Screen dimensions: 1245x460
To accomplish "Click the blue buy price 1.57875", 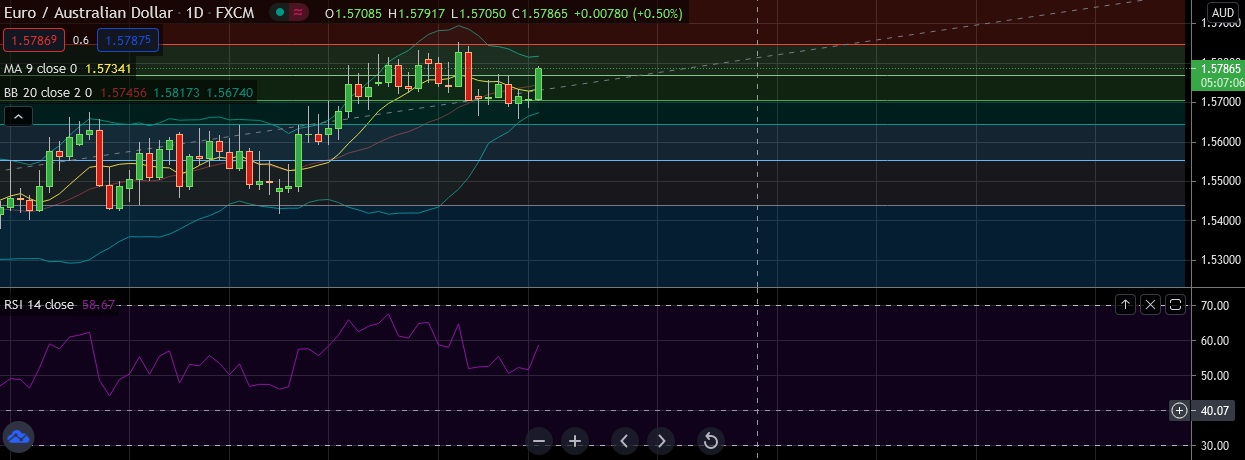I will coord(127,40).
